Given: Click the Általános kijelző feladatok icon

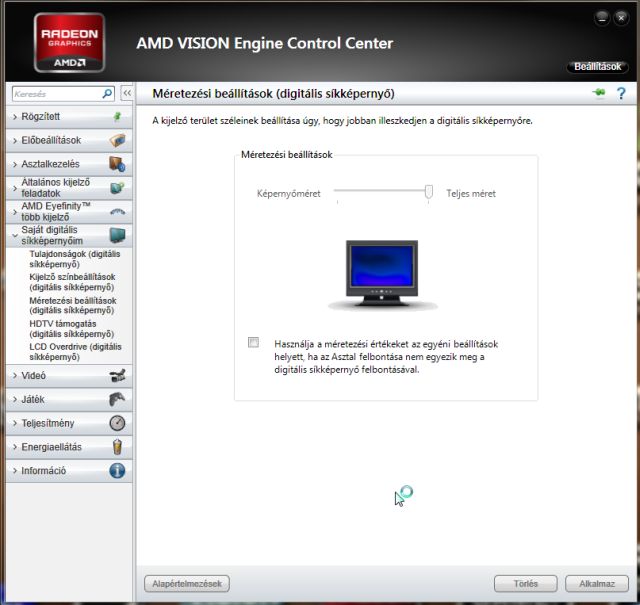Looking at the screenshot, I should point(118,188).
